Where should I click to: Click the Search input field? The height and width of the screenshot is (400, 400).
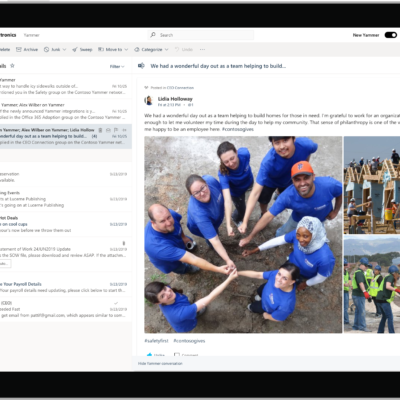[x=201, y=35]
